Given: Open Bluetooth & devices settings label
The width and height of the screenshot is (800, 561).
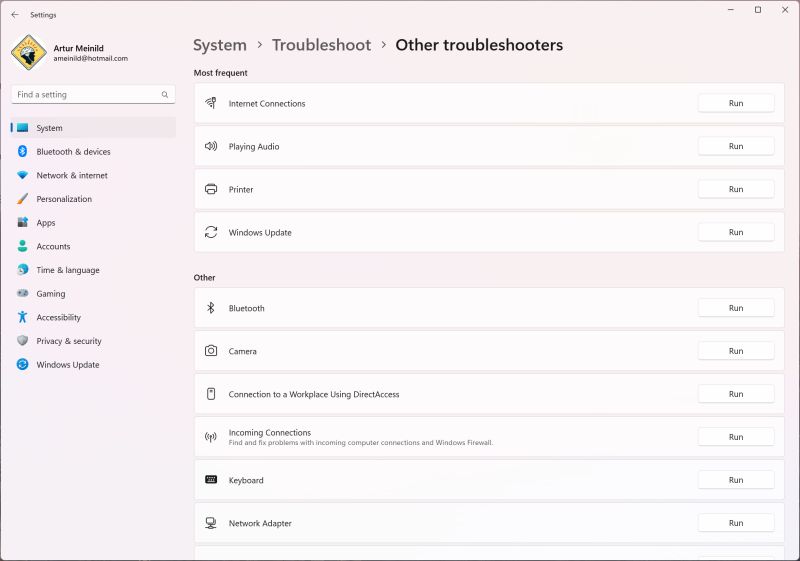Looking at the screenshot, I should coord(73,151).
